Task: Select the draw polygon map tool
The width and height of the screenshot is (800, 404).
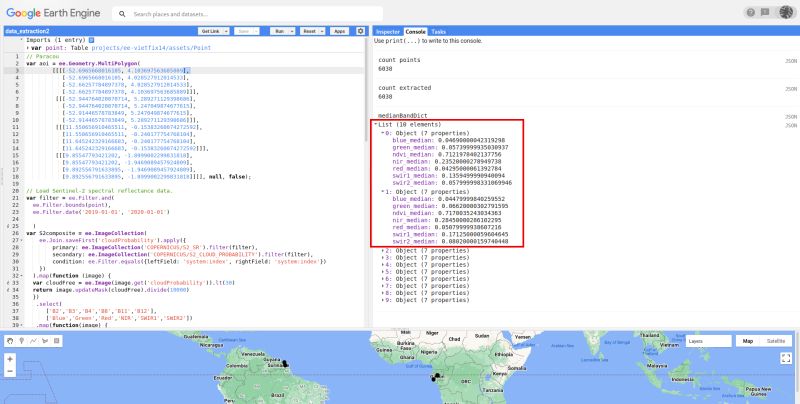Action: coord(45,341)
